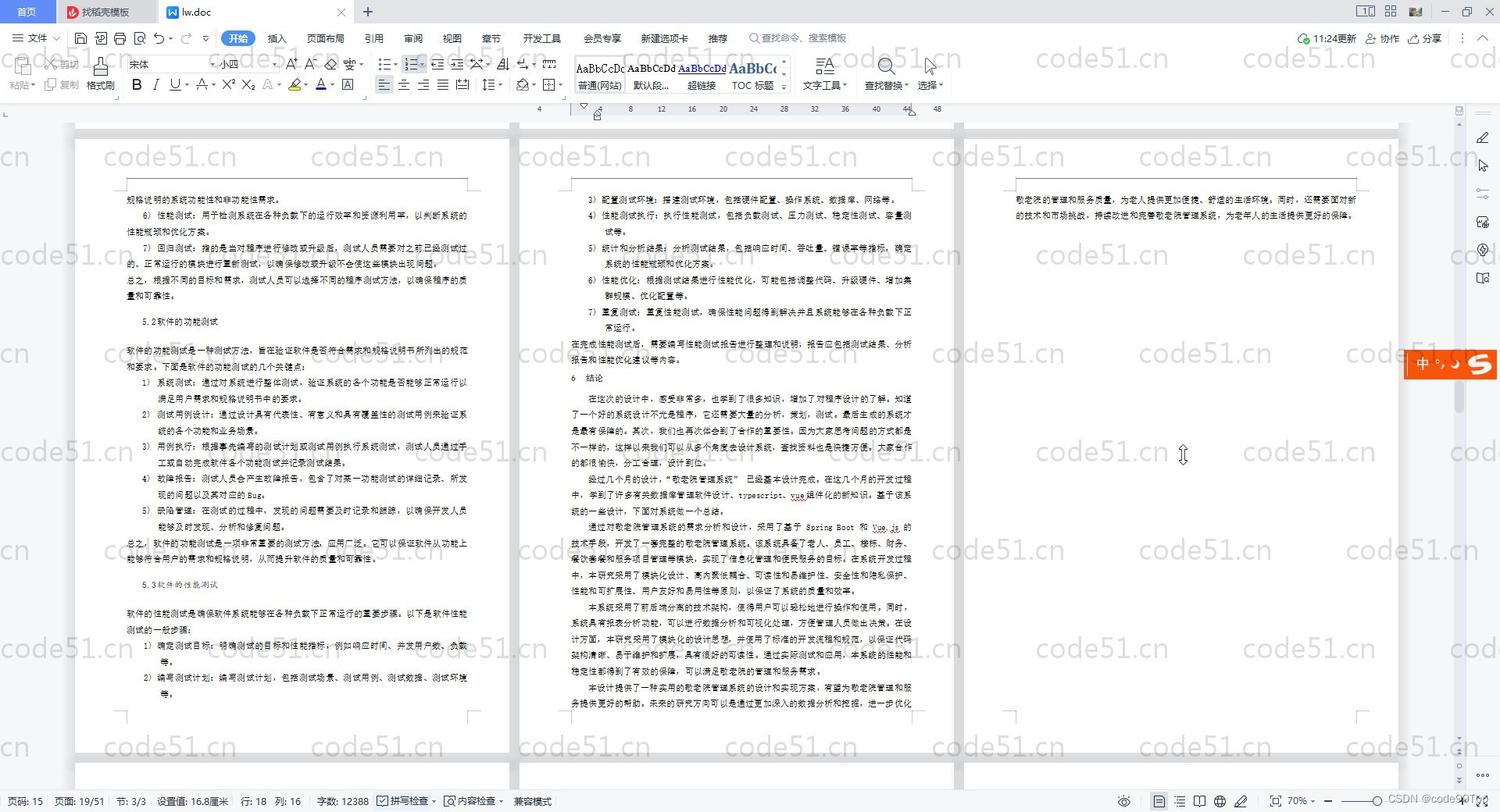Apply the 超链接 hyperlink style
The height and width of the screenshot is (812, 1500).
tap(702, 77)
